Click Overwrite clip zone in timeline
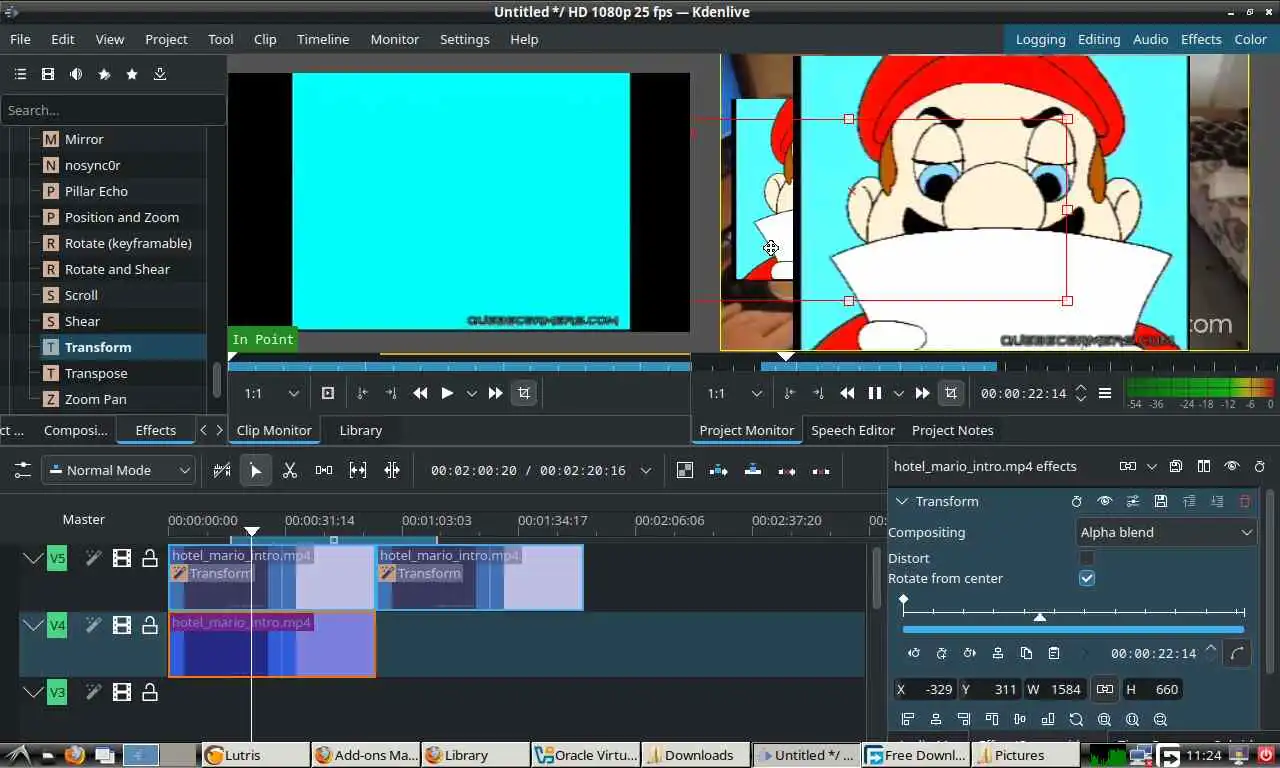 click(753, 470)
